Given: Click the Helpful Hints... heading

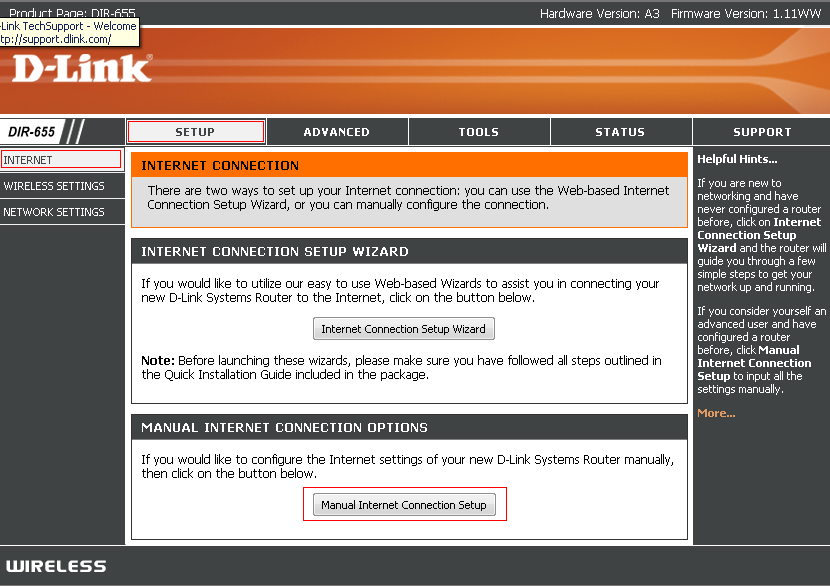Looking at the screenshot, I should pyautogui.click(x=737, y=159).
